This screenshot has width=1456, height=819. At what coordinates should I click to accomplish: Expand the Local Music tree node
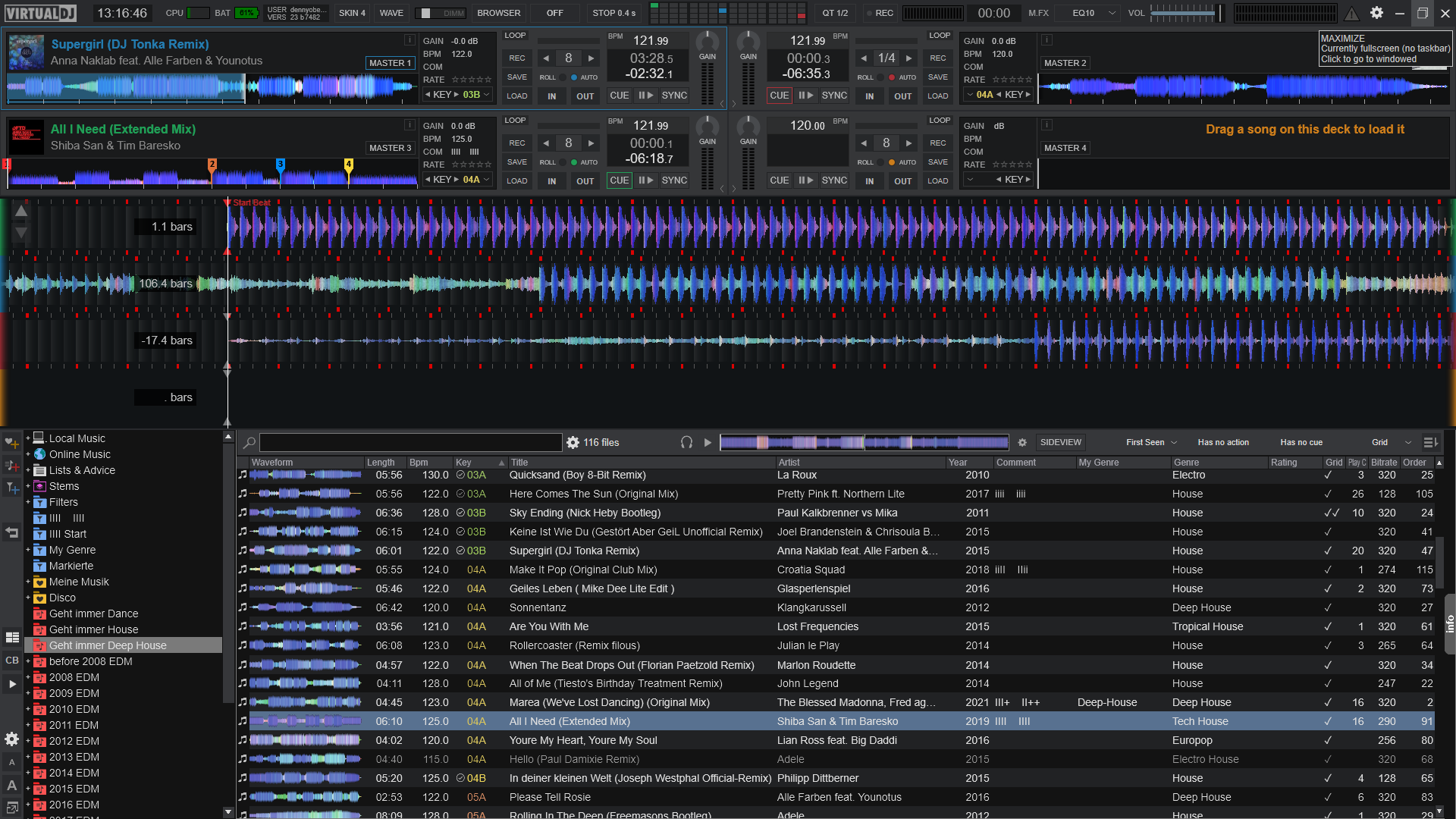(x=28, y=438)
